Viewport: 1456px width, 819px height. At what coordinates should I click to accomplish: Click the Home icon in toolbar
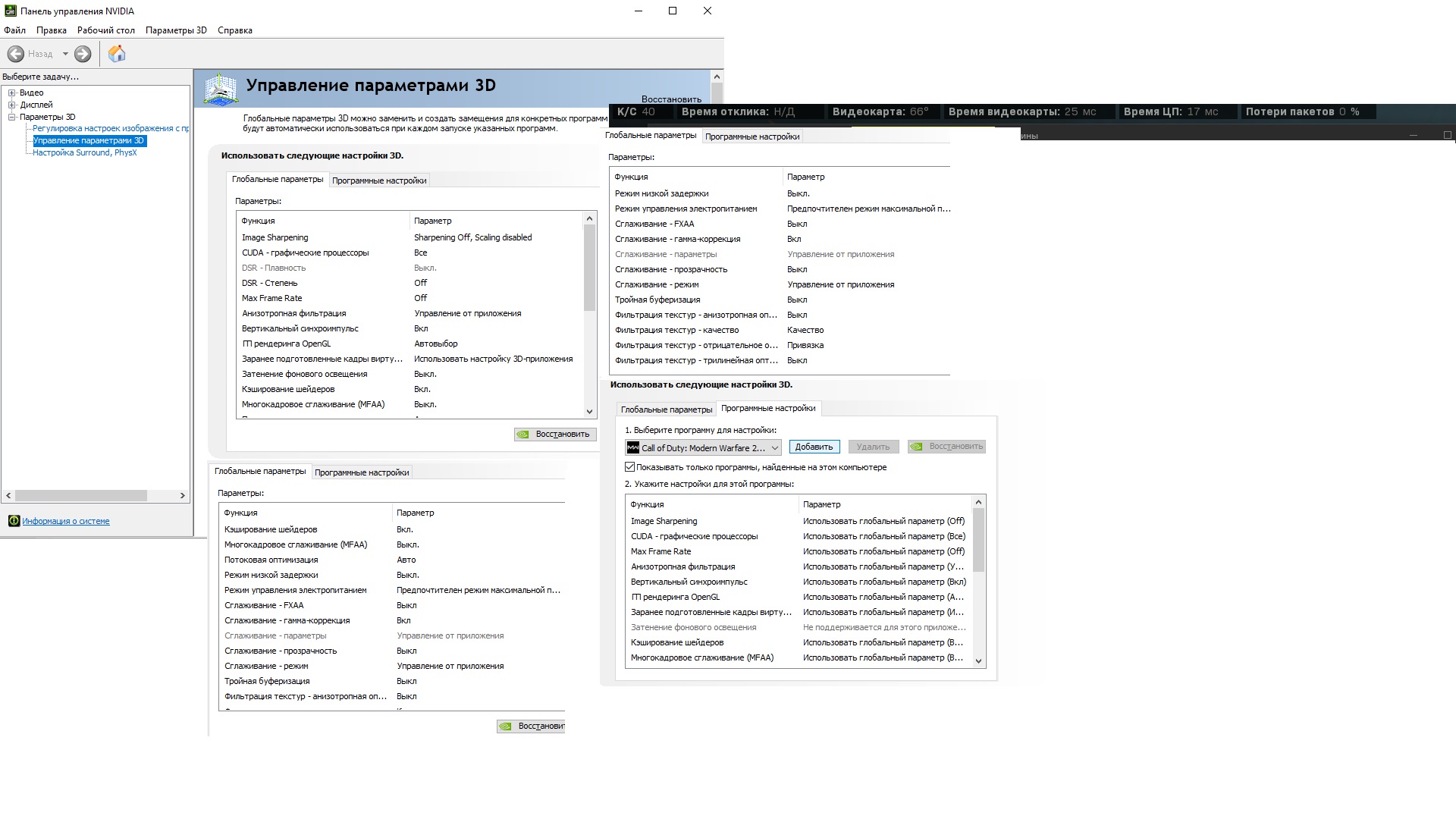pos(117,54)
